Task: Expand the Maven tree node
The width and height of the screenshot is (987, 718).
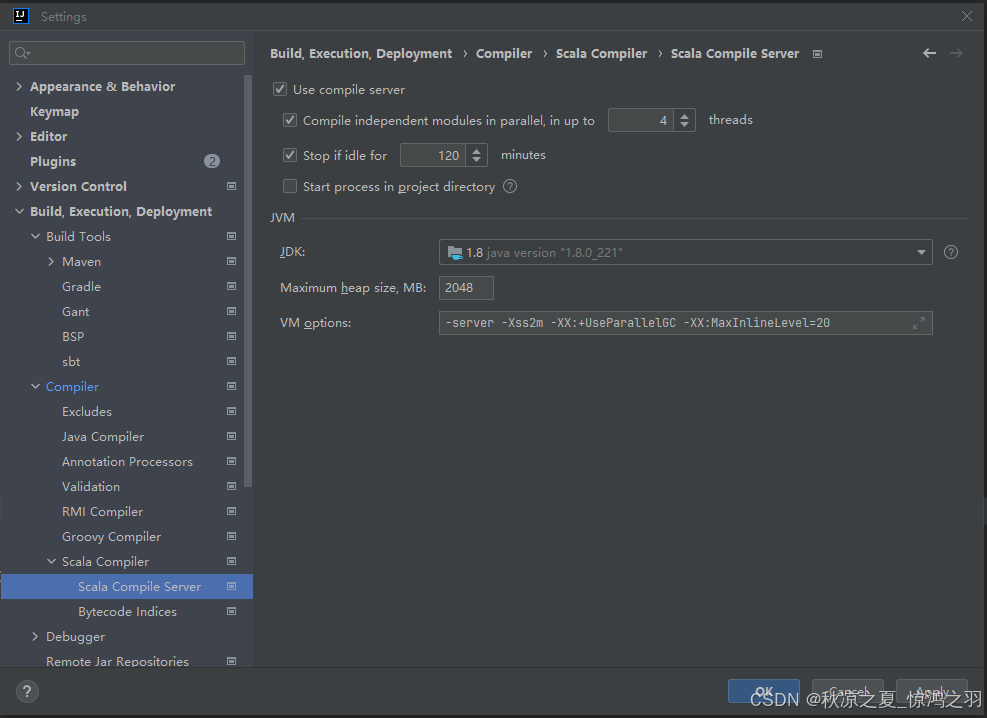Action: point(52,261)
